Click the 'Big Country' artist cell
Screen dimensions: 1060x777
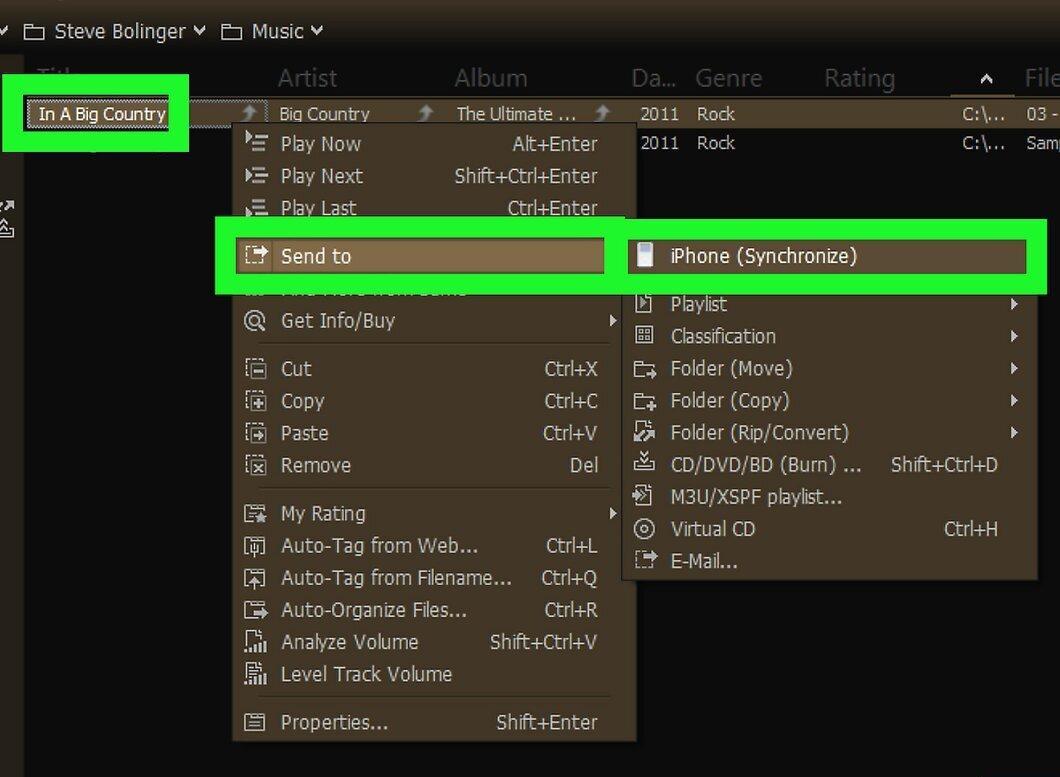(324, 114)
